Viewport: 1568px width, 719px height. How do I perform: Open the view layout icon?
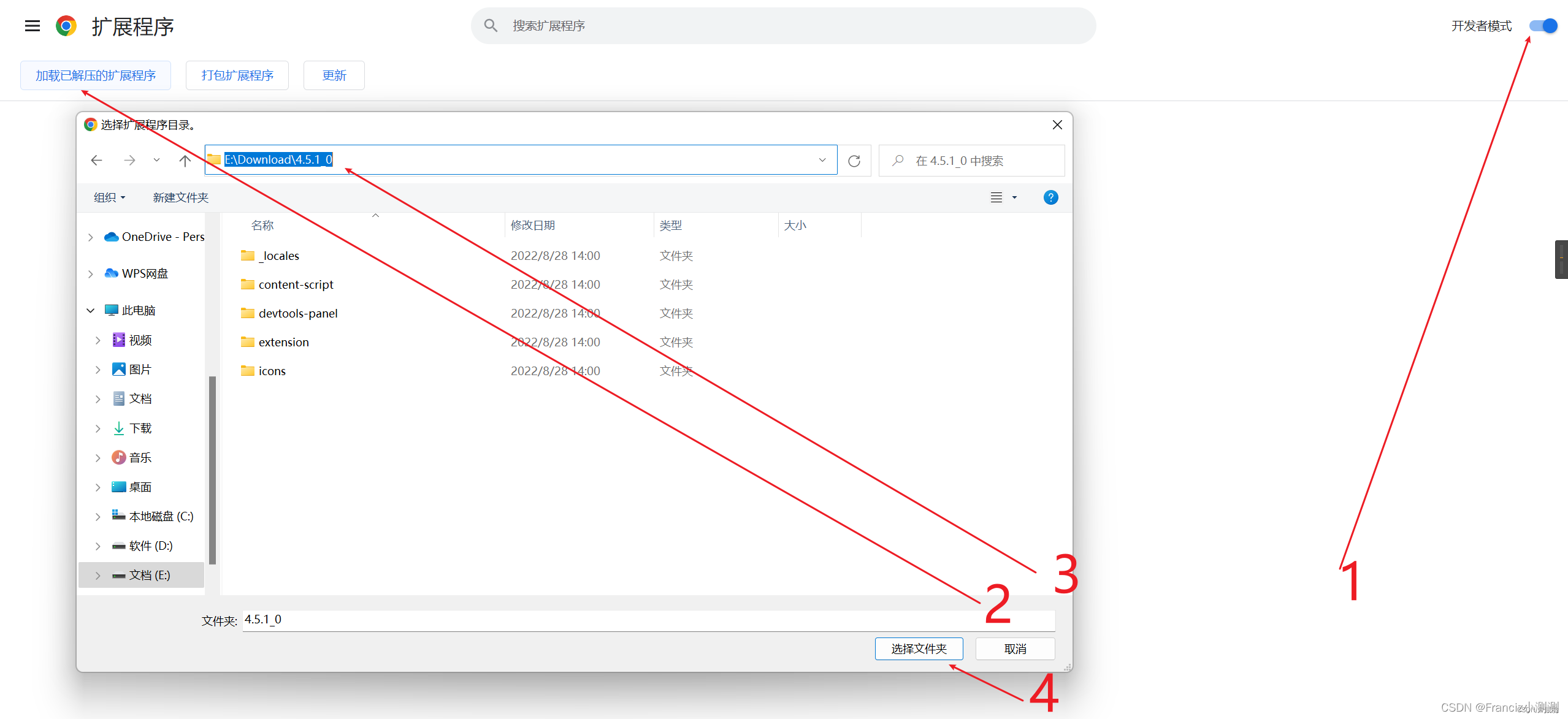point(996,197)
